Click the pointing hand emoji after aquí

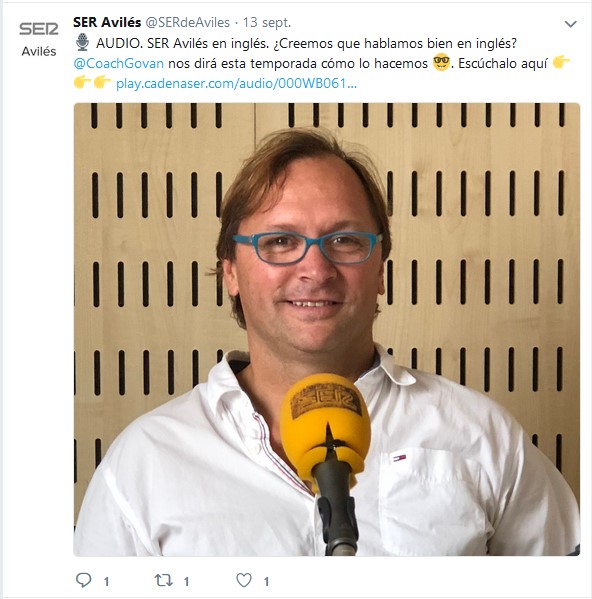coord(561,62)
